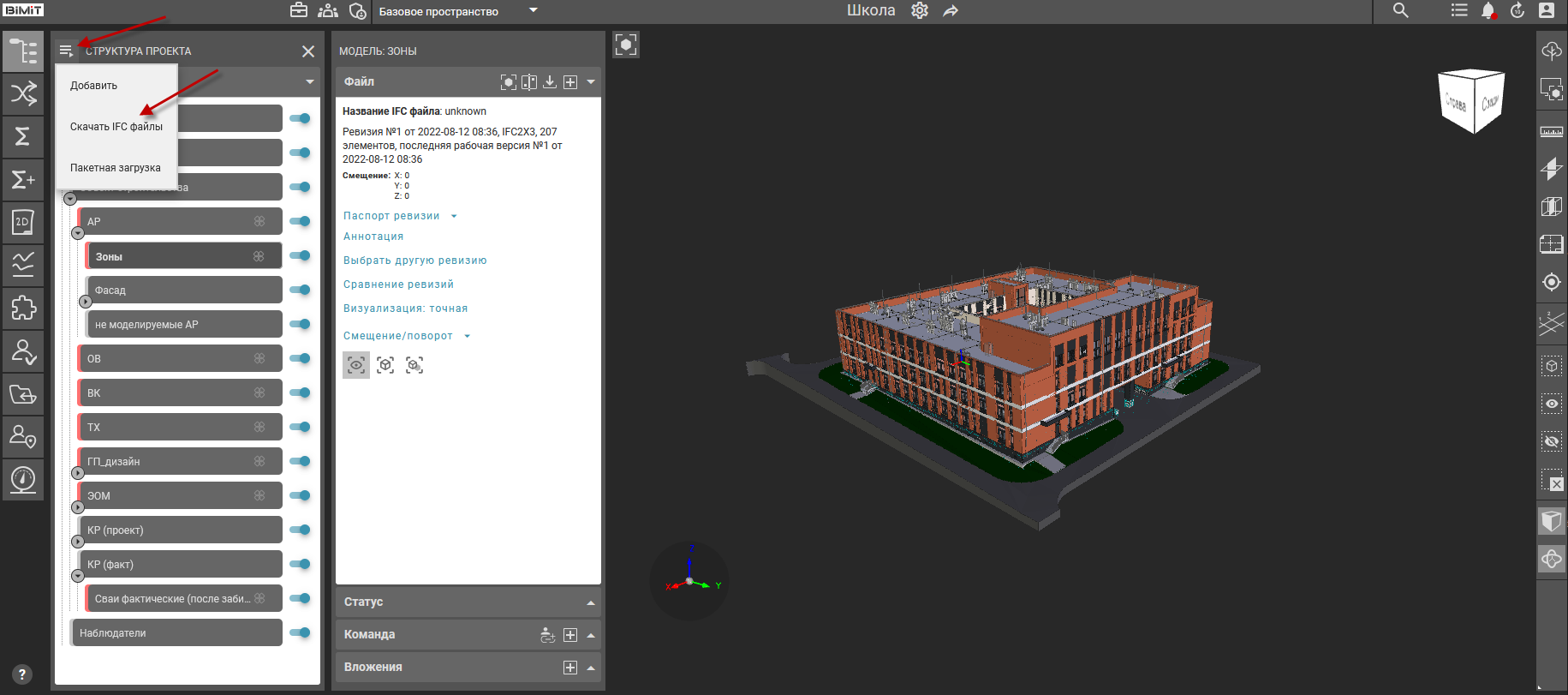
Task: Click the search magnifier icon in top bar
Action: tap(1400, 11)
